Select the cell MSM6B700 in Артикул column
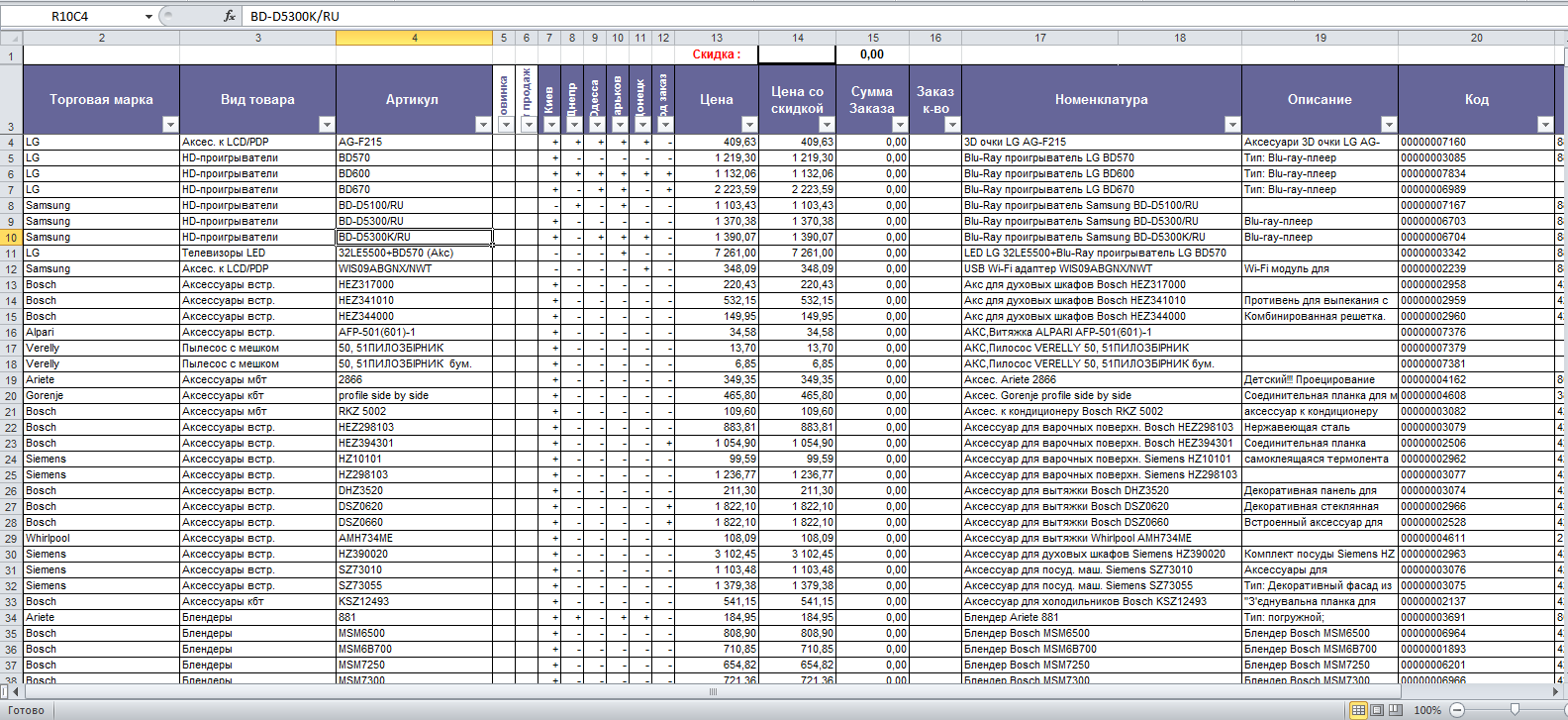Viewport: 1568px width, 720px height. pyautogui.click(x=415, y=650)
